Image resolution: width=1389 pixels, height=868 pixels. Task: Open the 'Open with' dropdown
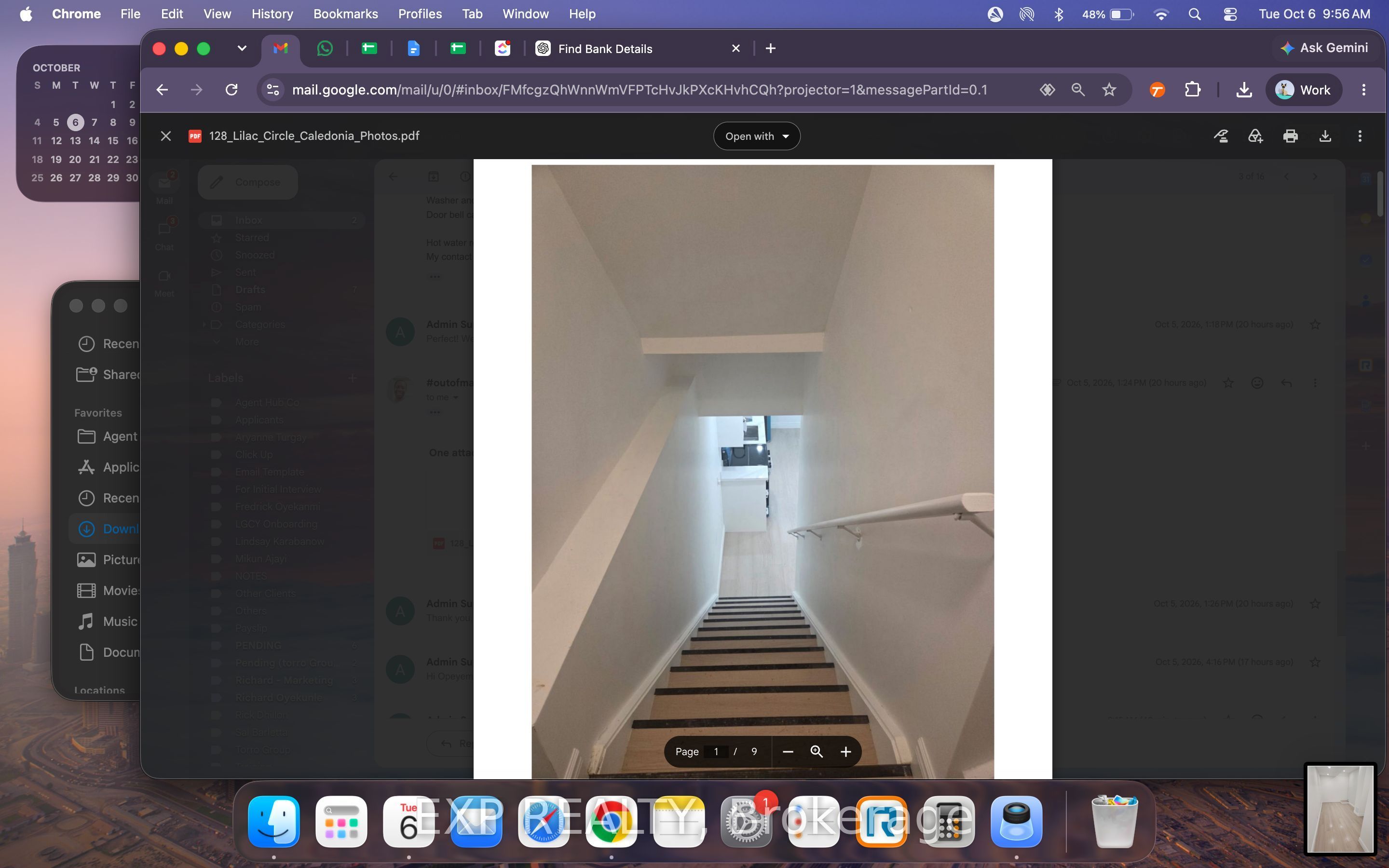click(757, 136)
